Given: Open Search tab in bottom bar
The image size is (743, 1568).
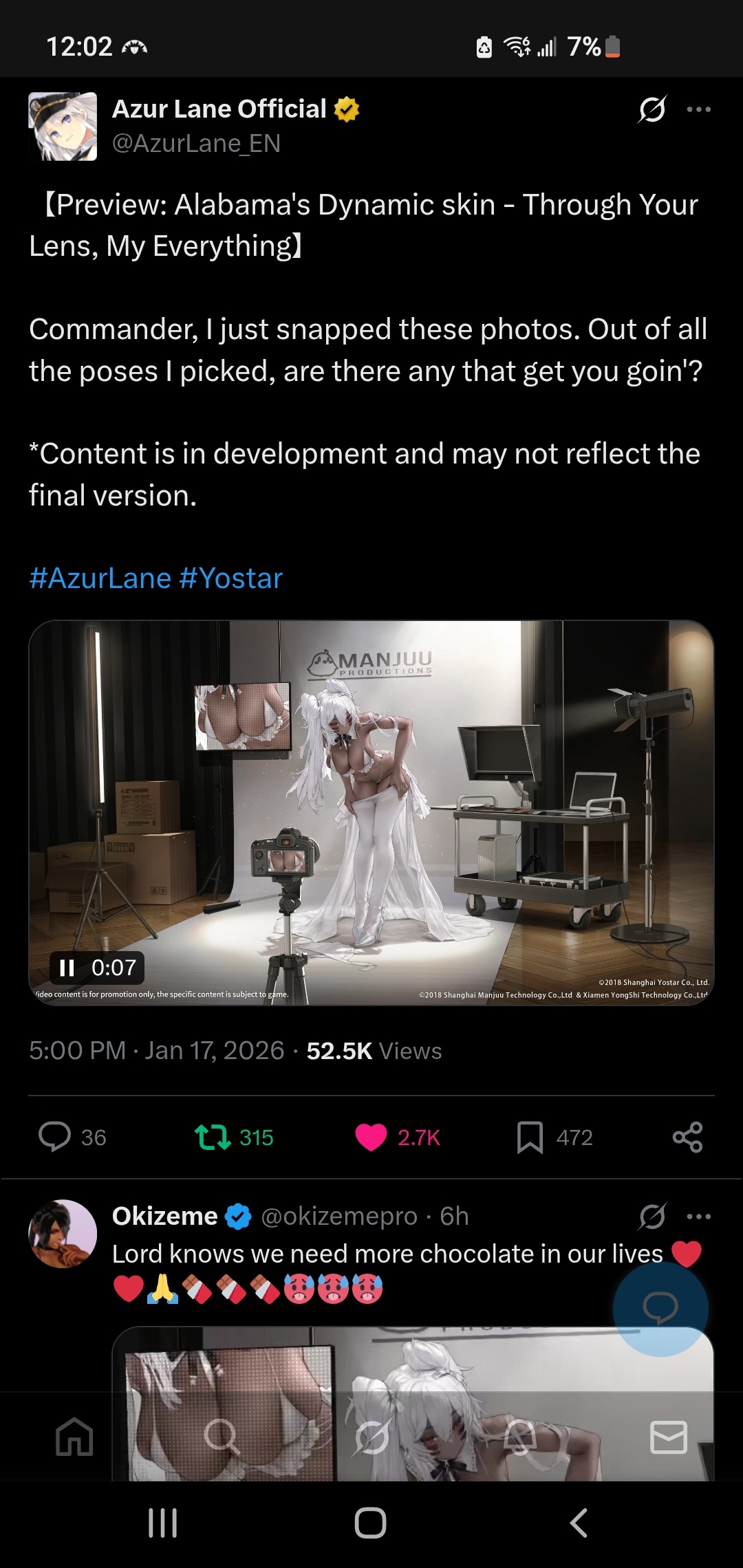Looking at the screenshot, I should [222, 1437].
